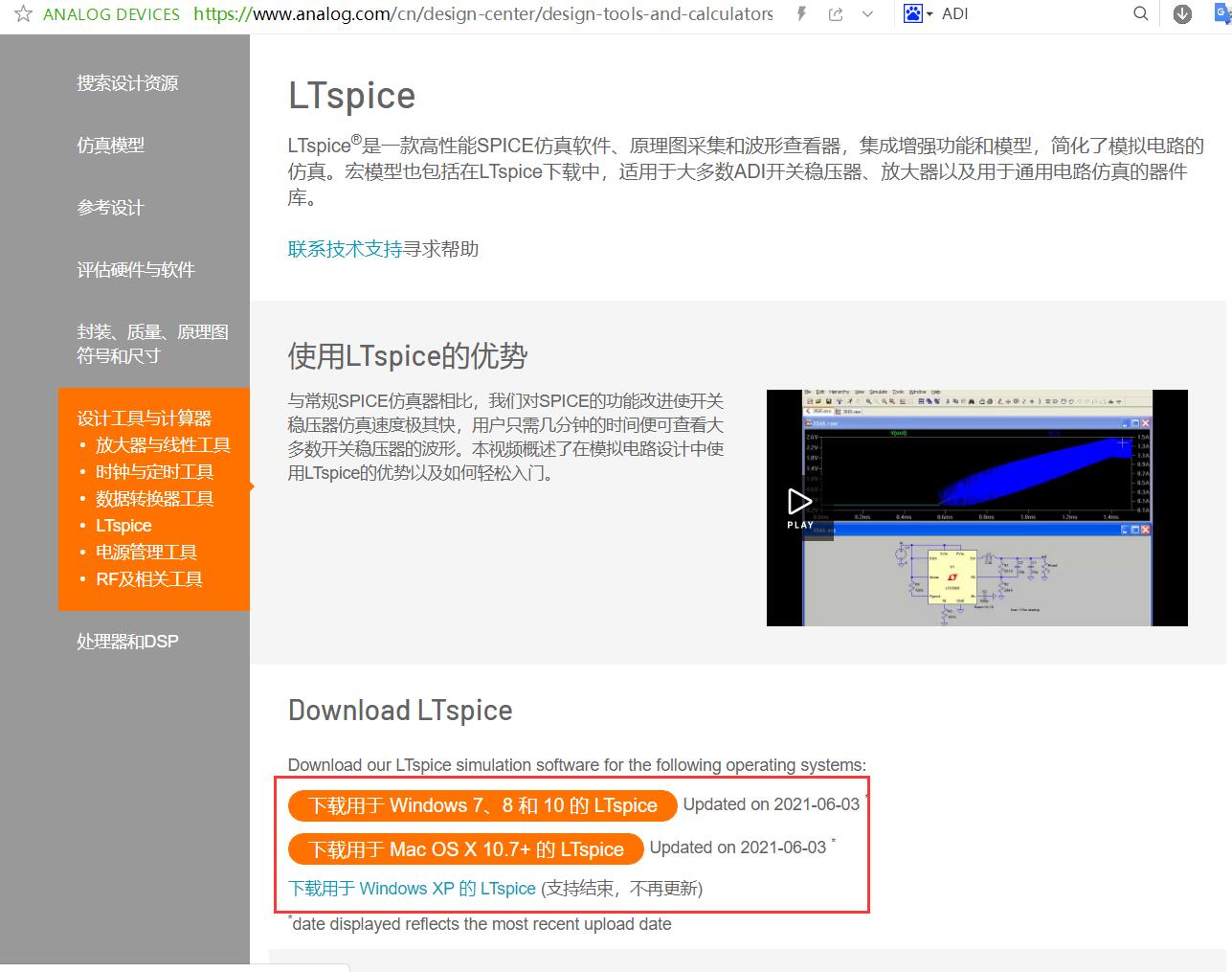
Task: Bookmark this page with the star icon
Action: coord(24,13)
